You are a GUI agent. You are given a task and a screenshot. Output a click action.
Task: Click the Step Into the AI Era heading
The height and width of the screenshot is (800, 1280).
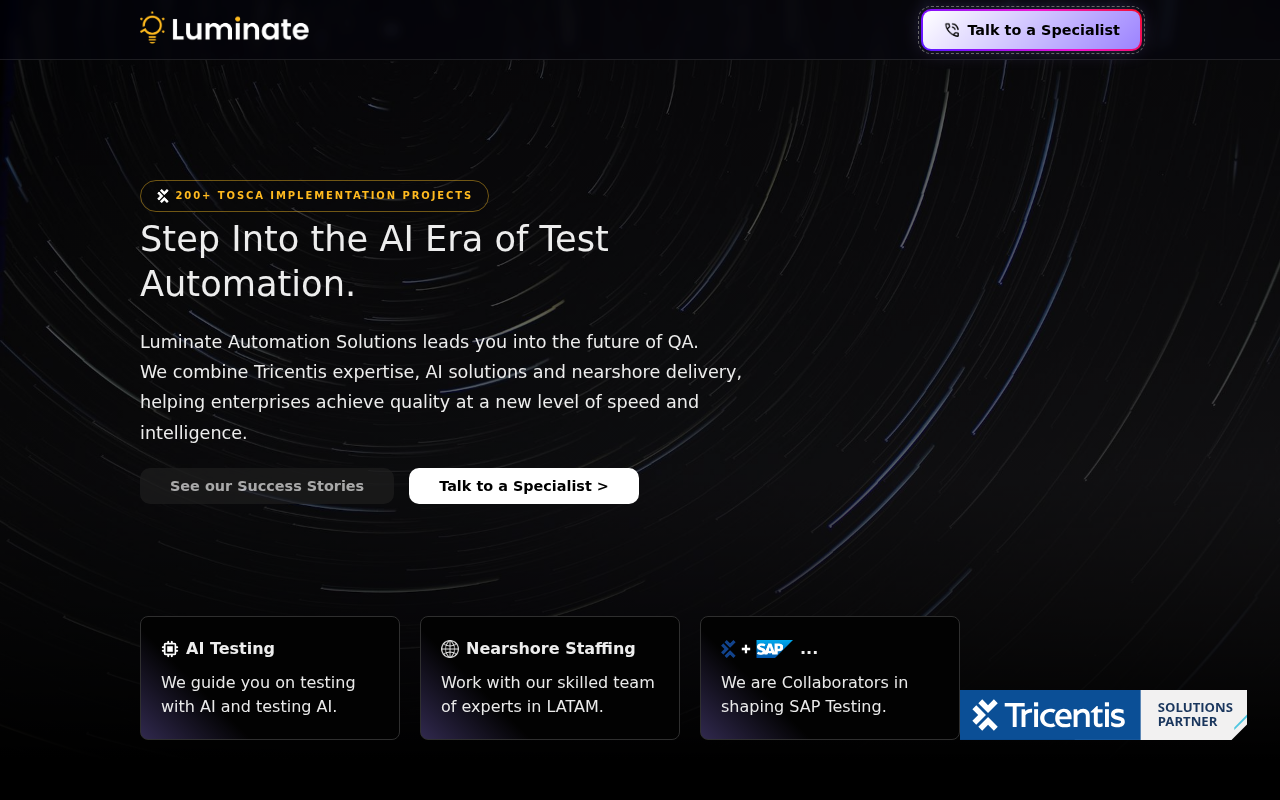374,261
